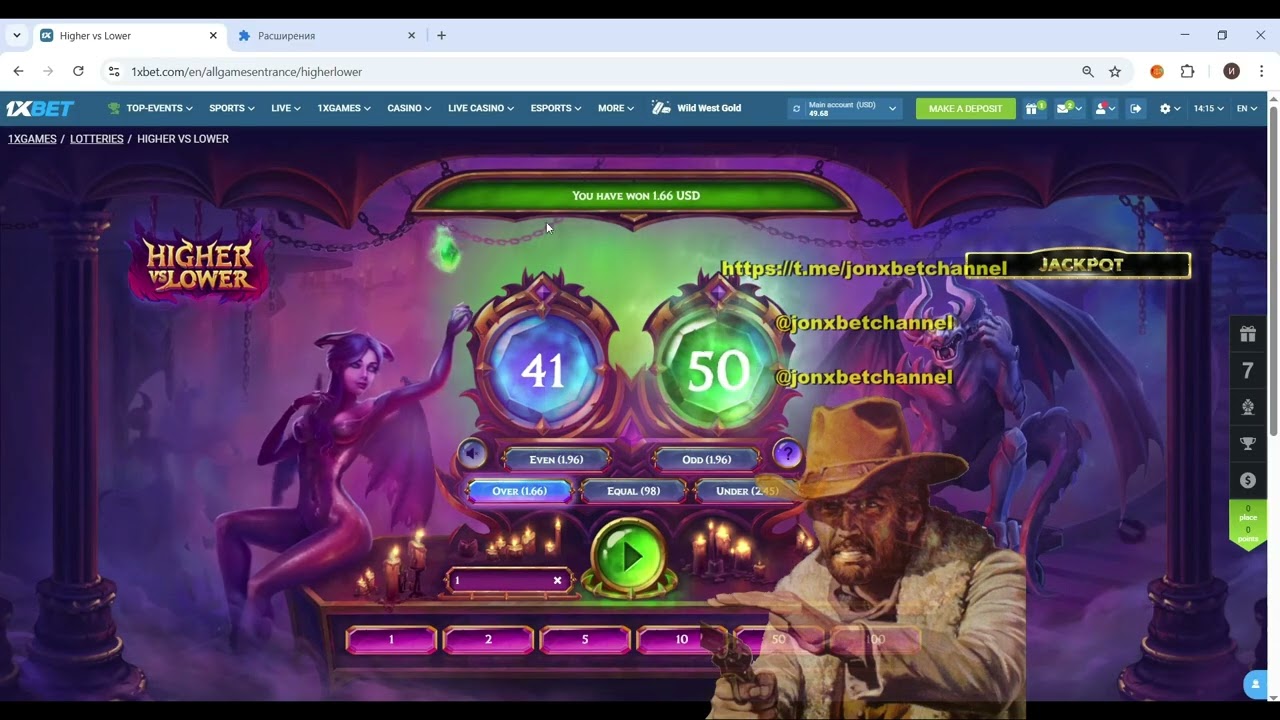Click the browser zoom magnifier icon
Screen dimensions: 1280x720
click(1088, 71)
